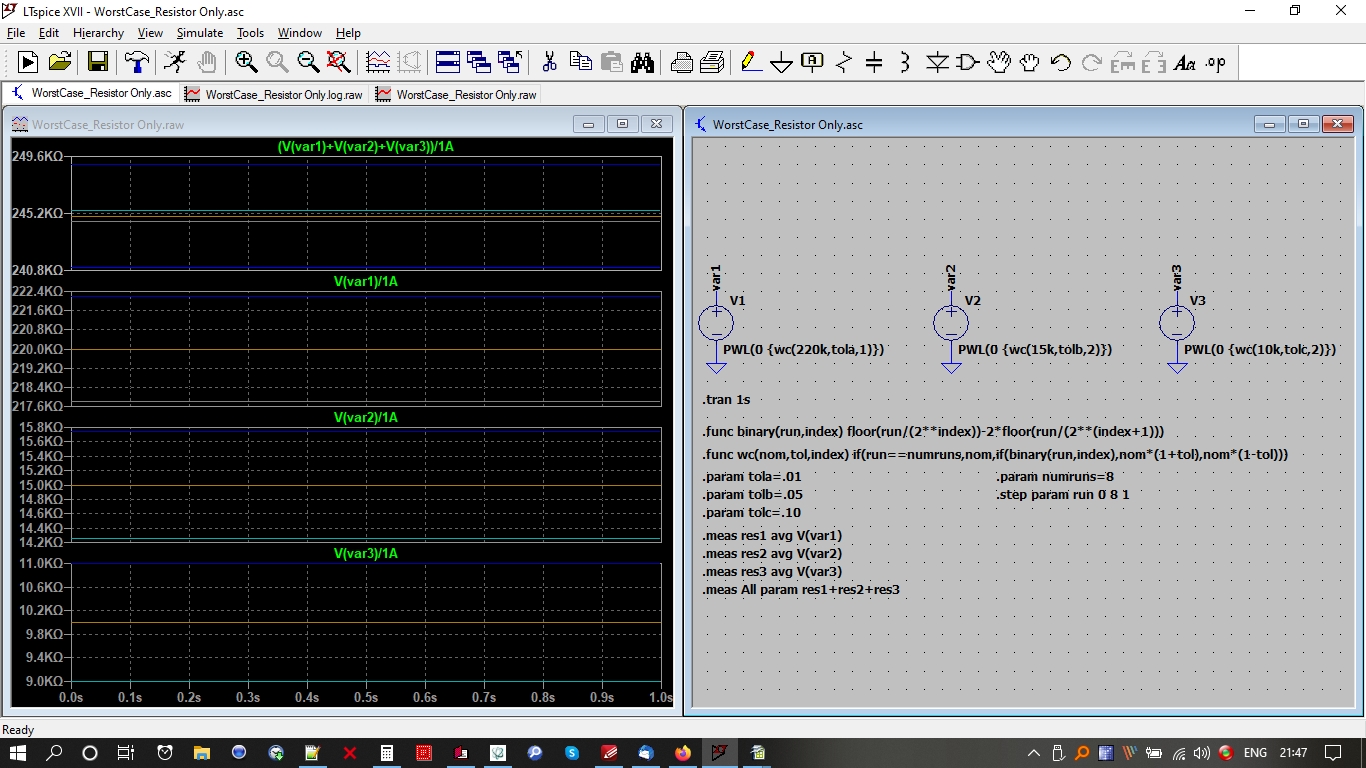Cascade windows using the toolbar icon

pos(479,63)
